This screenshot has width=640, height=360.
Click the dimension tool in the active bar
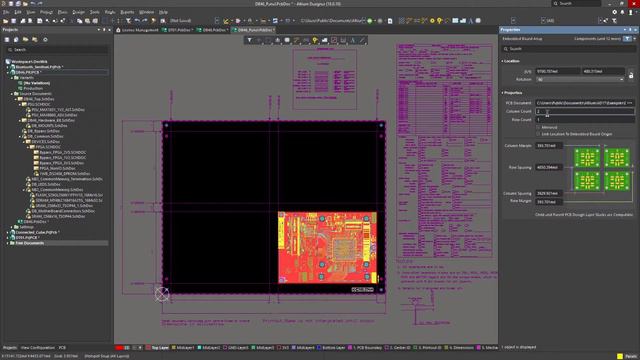(x=343, y=40)
